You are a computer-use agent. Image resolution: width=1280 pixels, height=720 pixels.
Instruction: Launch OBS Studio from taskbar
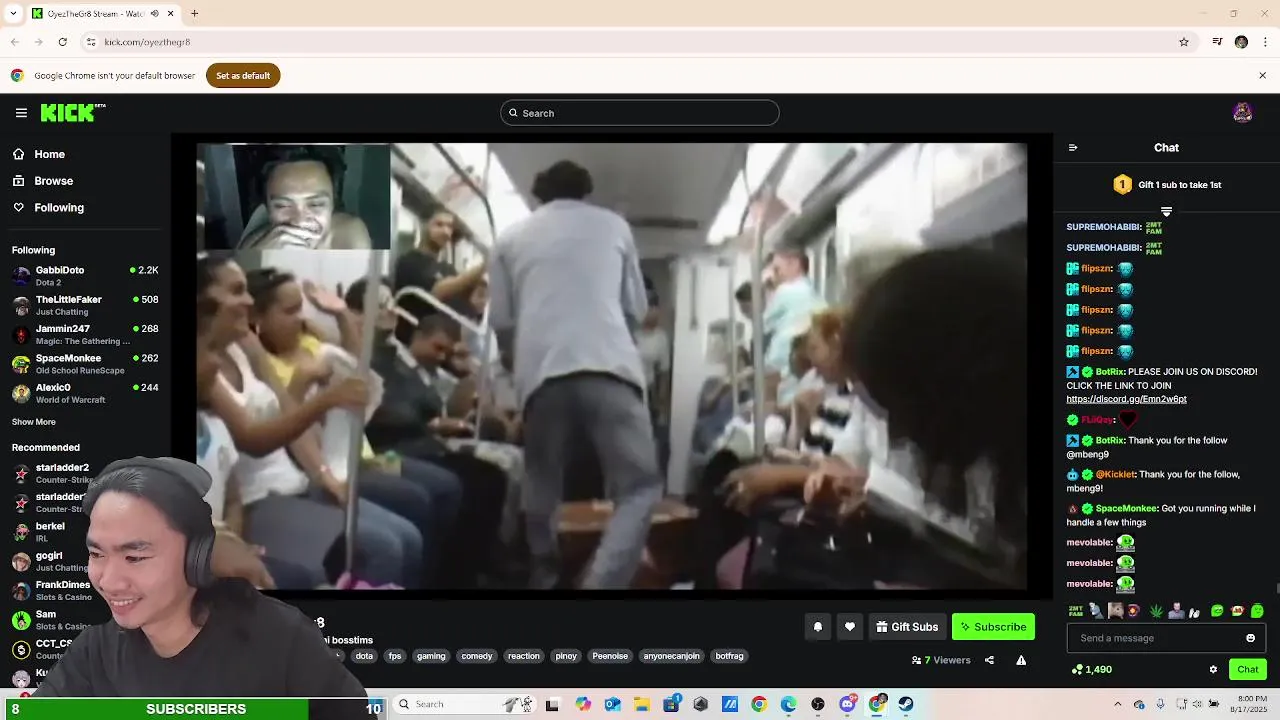point(818,704)
